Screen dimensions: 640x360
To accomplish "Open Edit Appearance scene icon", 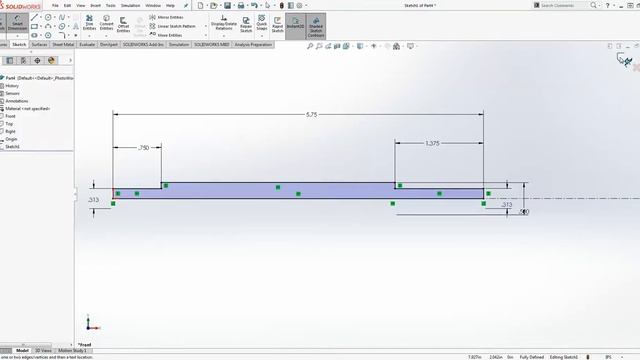I will pyautogui.click(x=396, y=46).
